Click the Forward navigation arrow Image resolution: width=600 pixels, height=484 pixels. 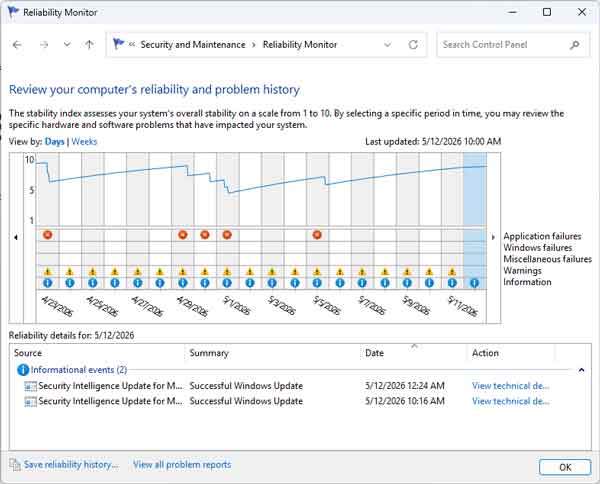pyautogui.click(x=44, y=45)
